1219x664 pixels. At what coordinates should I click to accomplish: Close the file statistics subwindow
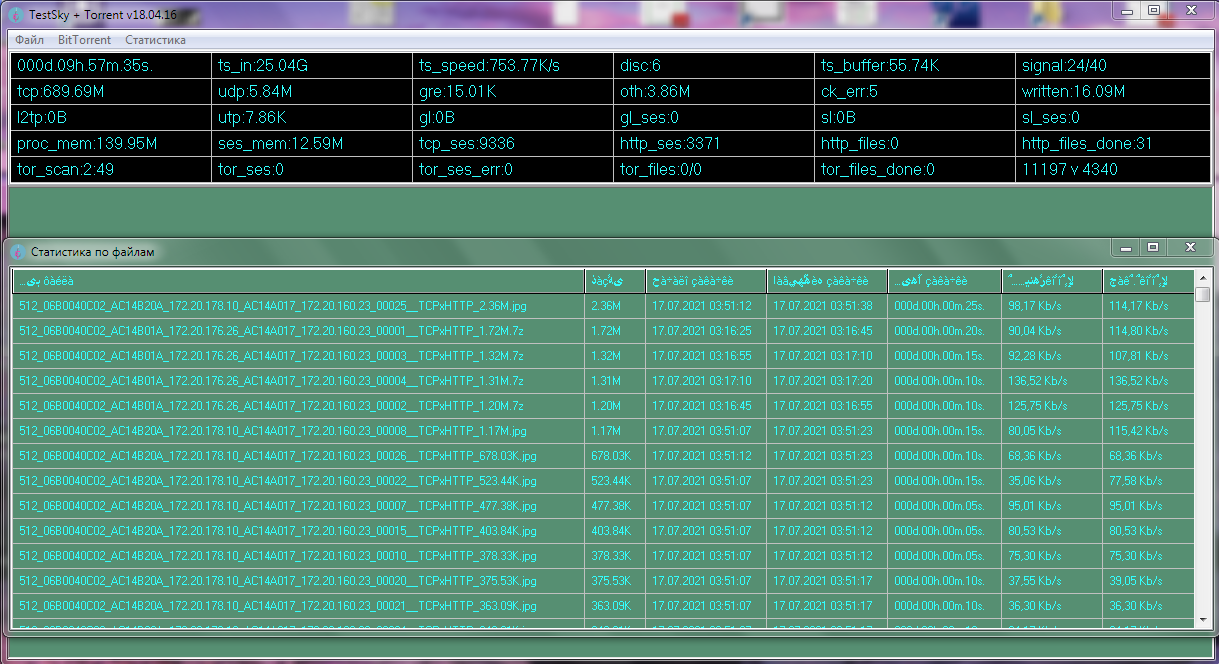1189,247
